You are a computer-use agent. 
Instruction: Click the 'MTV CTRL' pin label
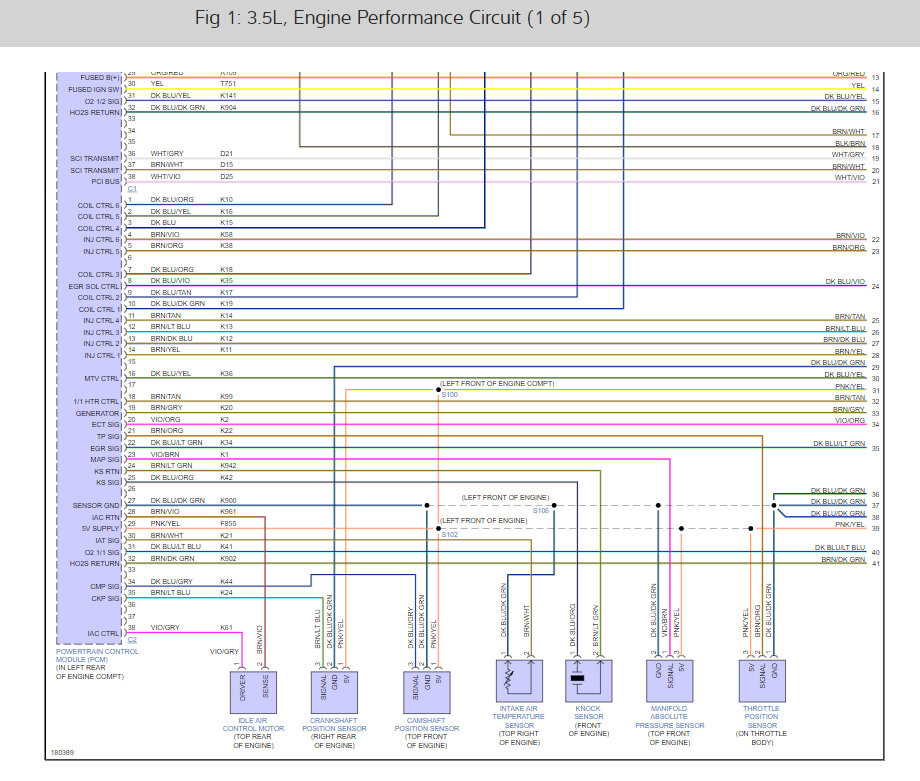click(x=102, y=378)
